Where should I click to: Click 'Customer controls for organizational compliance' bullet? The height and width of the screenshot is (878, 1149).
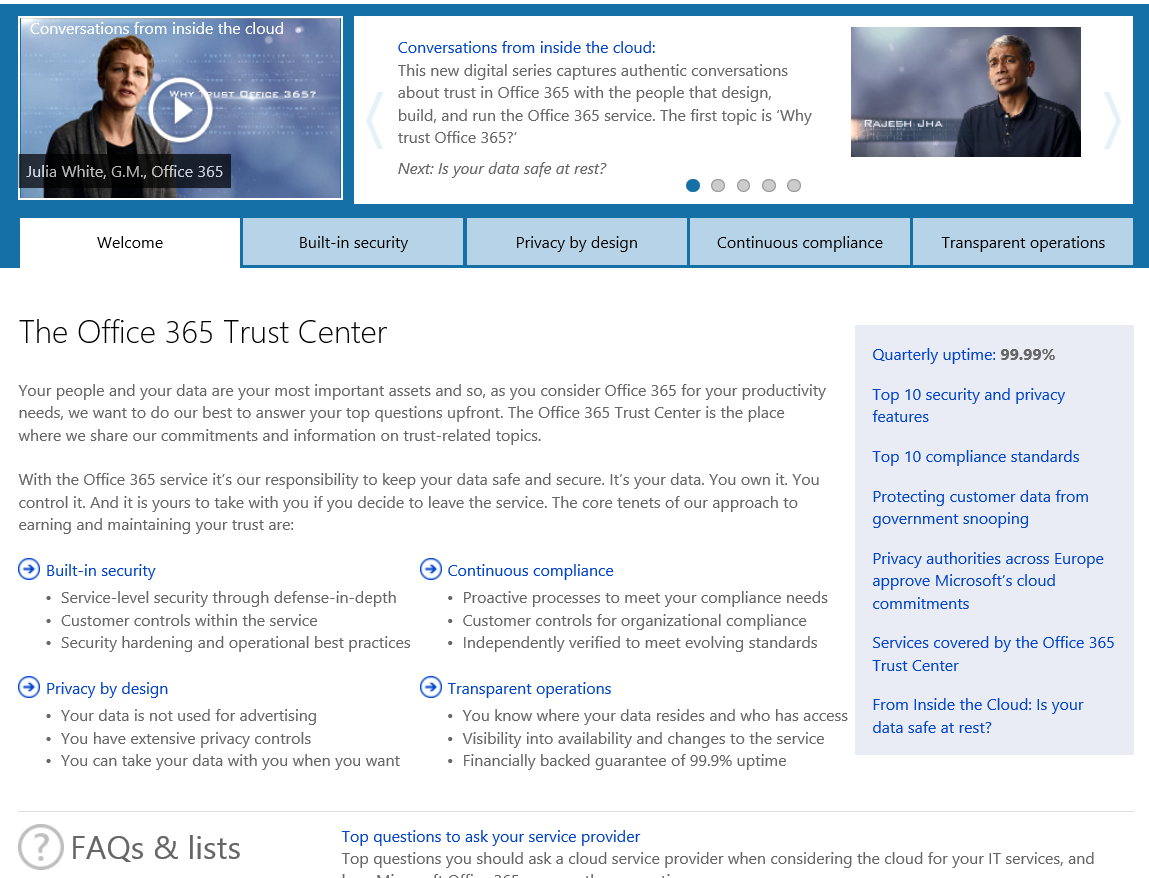point(635,621)
